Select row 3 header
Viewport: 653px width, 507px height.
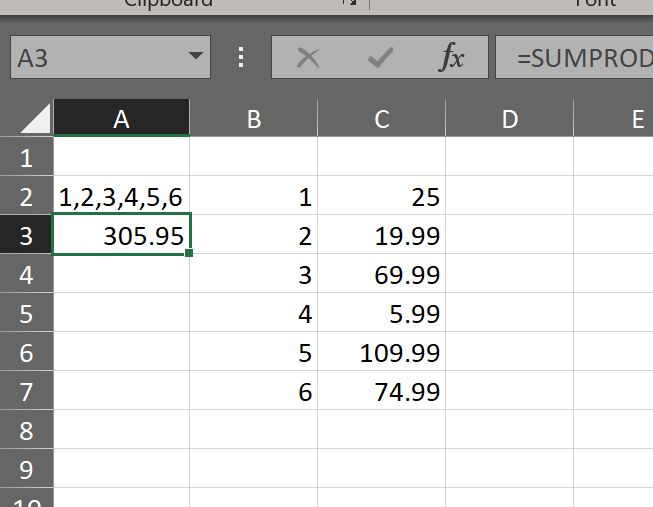[26, 234]
